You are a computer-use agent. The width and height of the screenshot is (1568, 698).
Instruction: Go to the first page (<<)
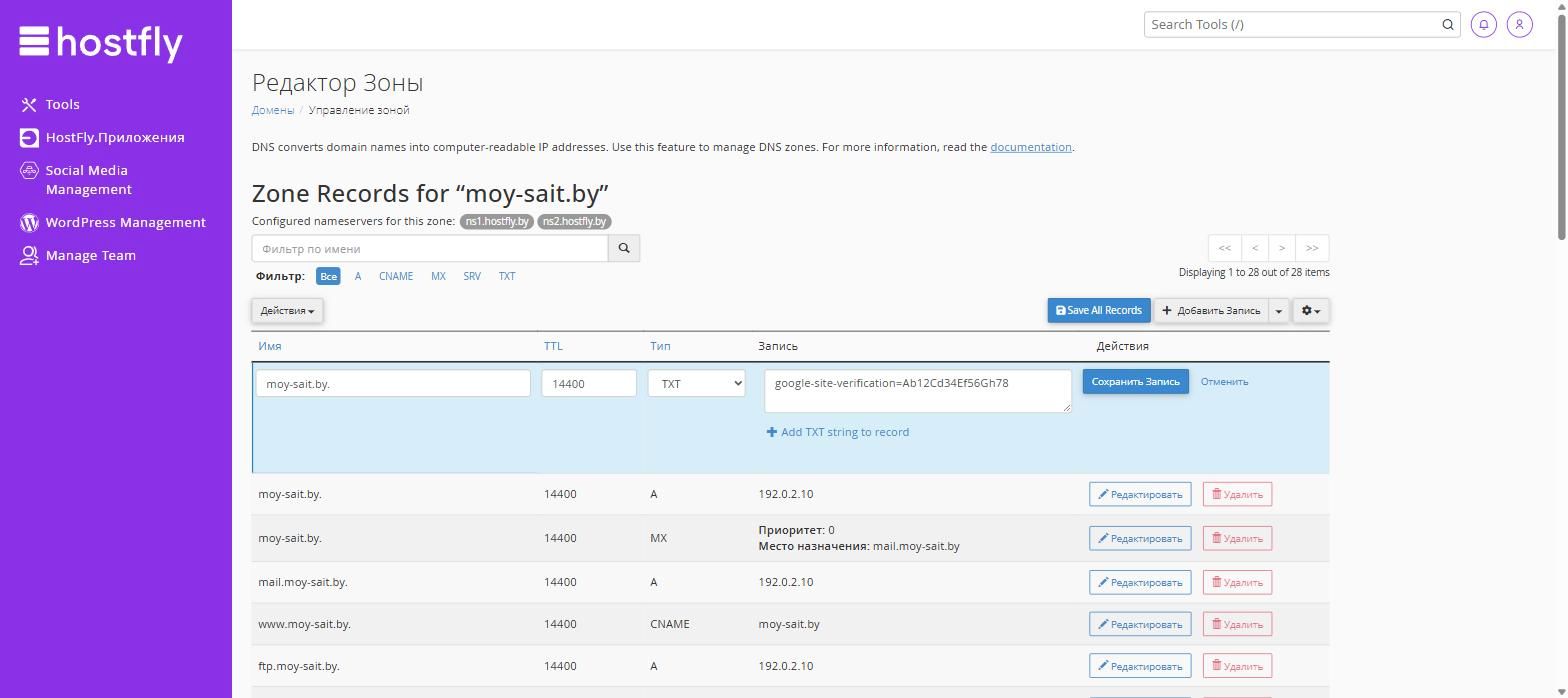tap(1224, 248)
